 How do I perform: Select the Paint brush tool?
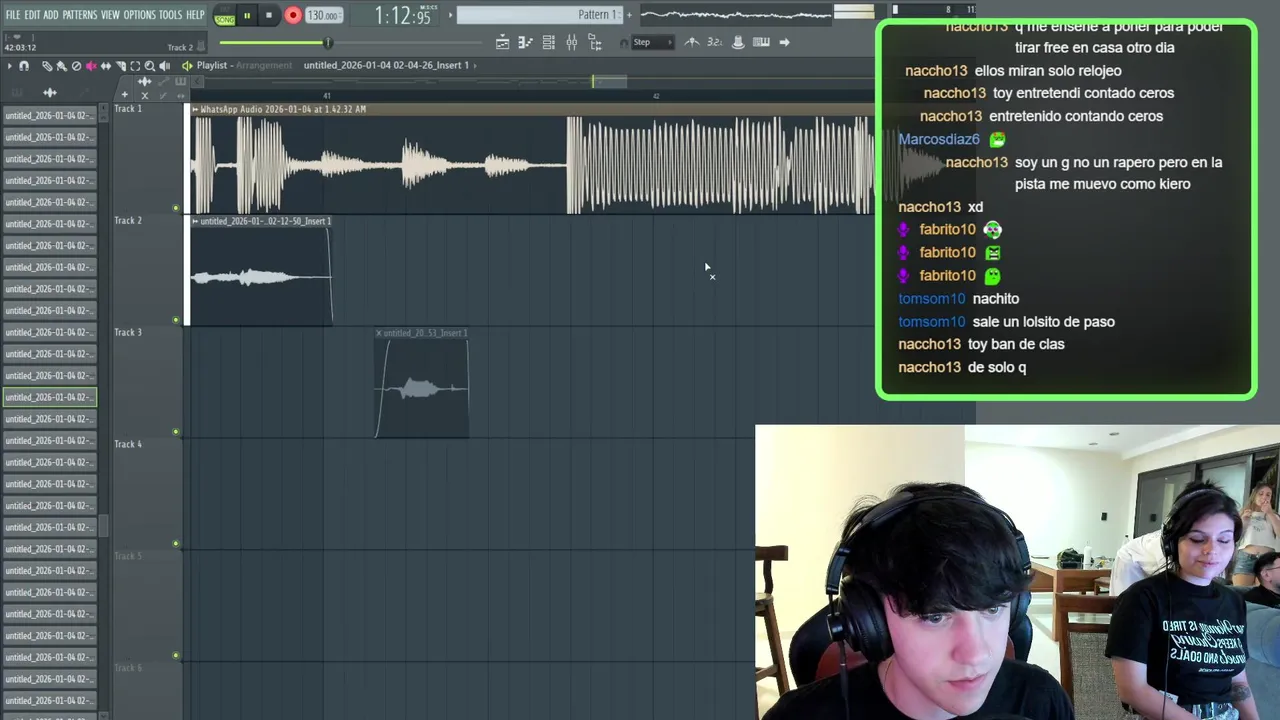pos(61,66)
